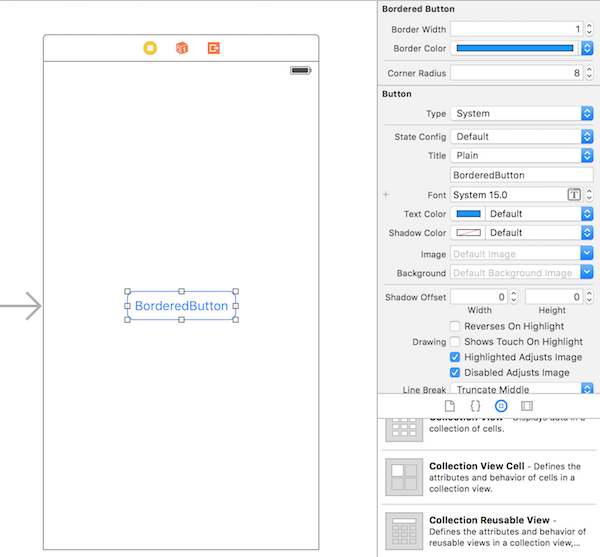Viewport: 600px width, 557px height.
Task: Open the button Type dropdown
Action: click(522, 114)
